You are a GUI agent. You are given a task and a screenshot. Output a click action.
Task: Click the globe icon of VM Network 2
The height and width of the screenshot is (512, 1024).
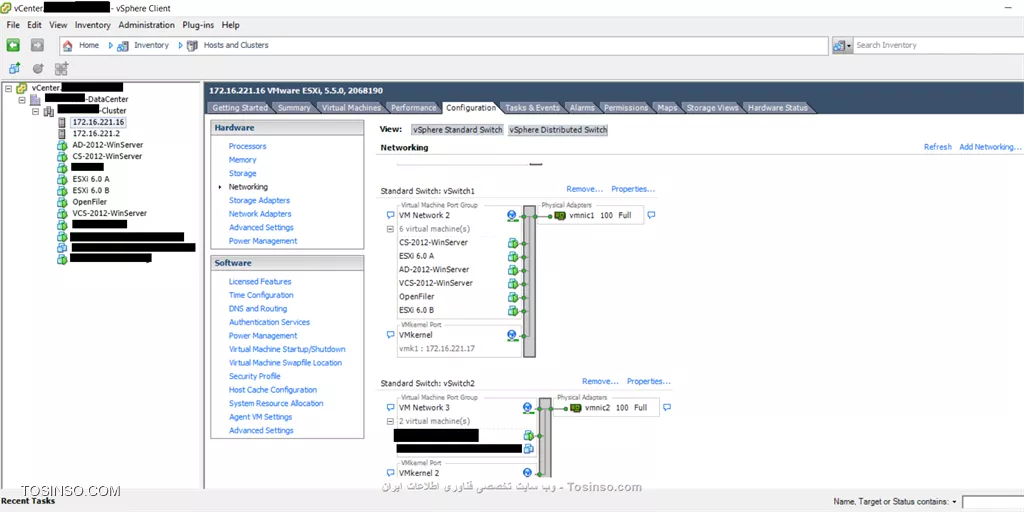pyautogui.click(x=511, y=216)
